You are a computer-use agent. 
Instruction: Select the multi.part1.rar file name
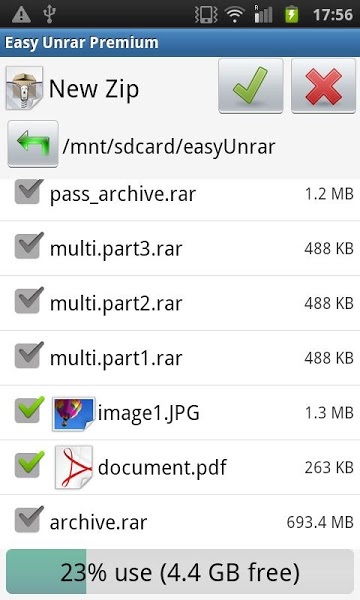[x=116, y=359]
